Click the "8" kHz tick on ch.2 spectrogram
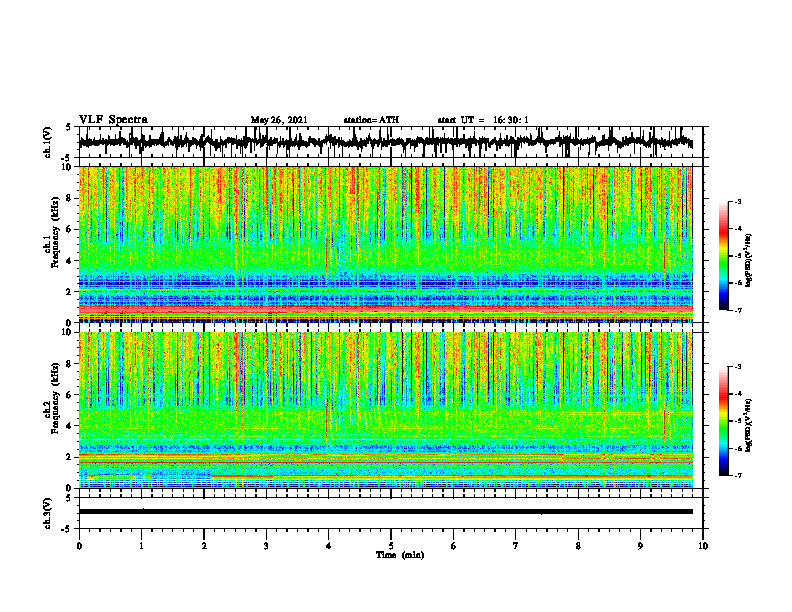 (70, 364)
